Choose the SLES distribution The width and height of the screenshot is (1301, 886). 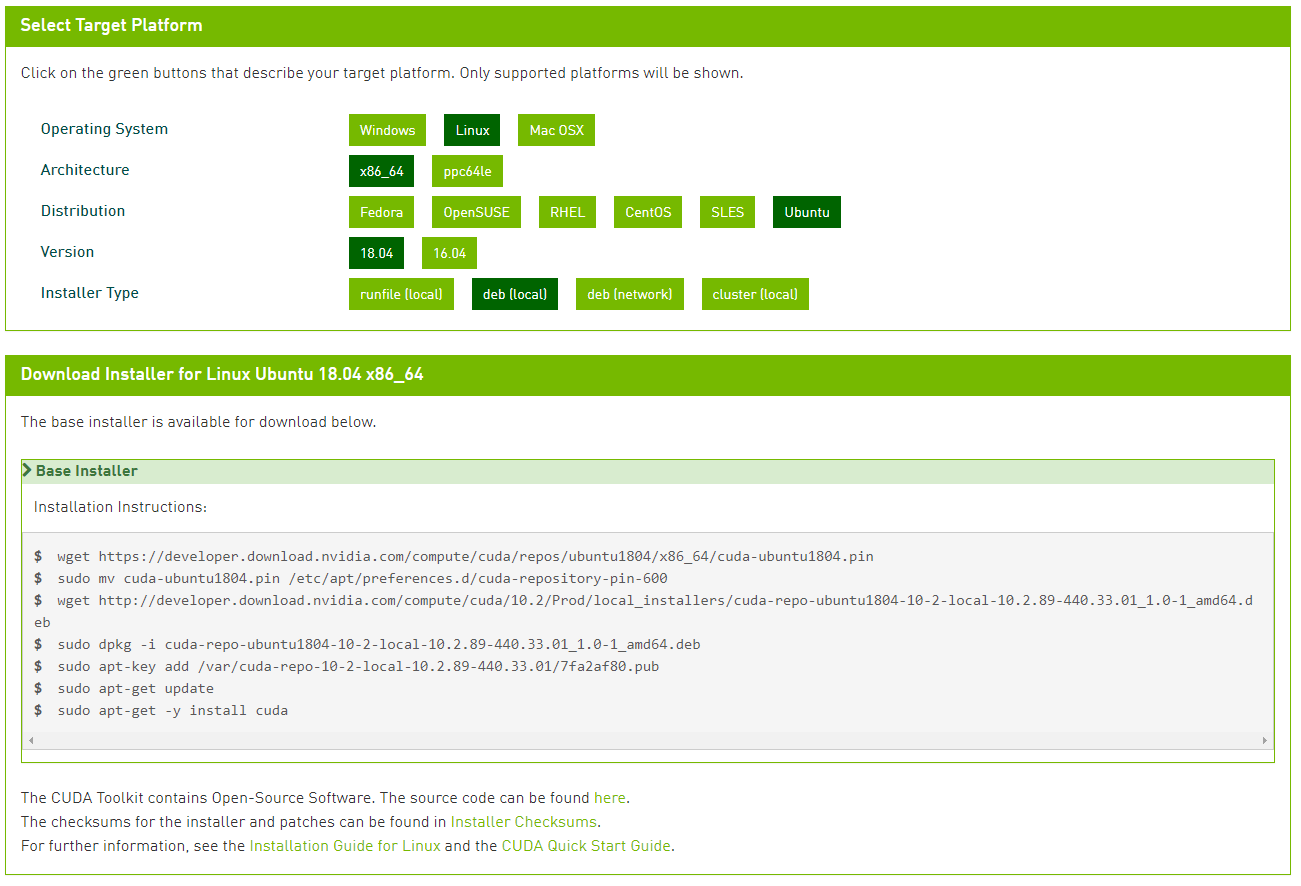727,212
